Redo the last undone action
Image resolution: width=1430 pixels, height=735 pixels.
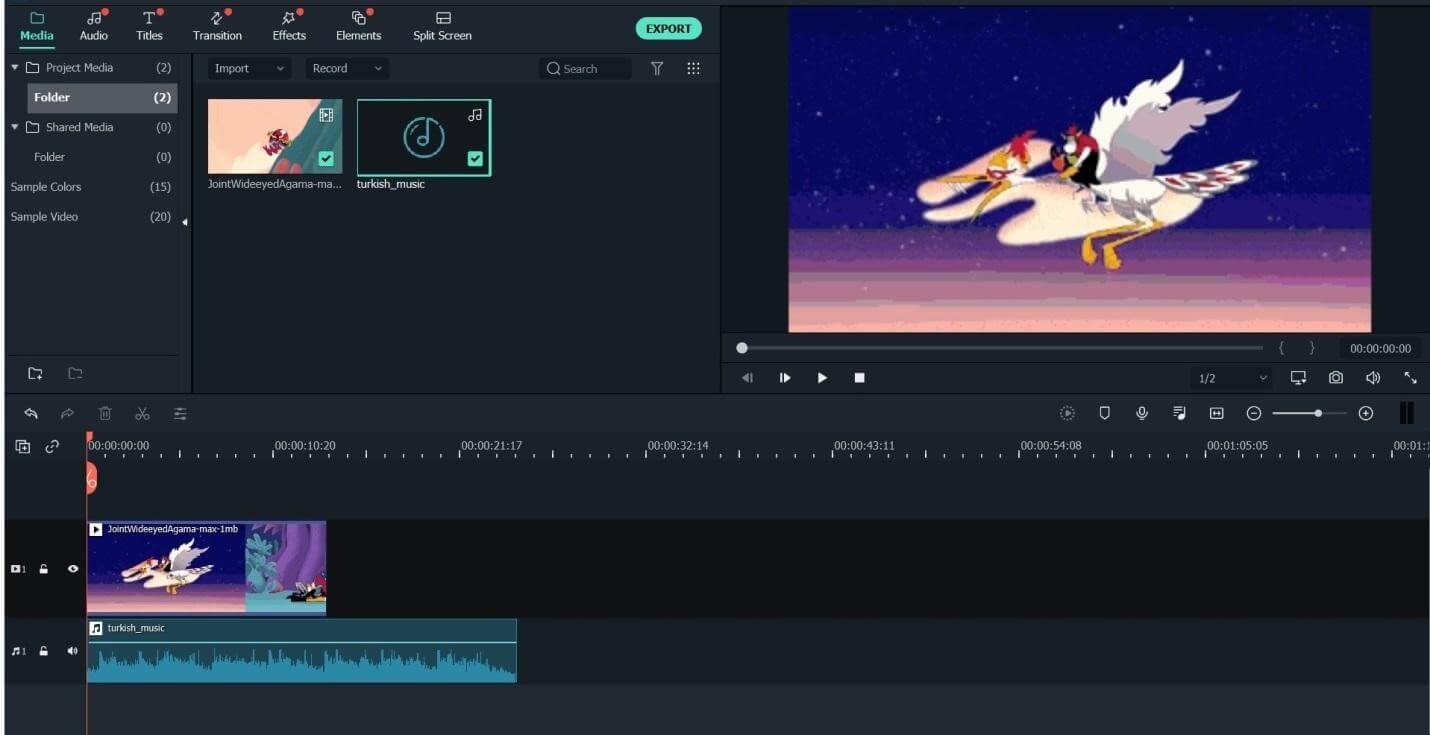[67, 413]
